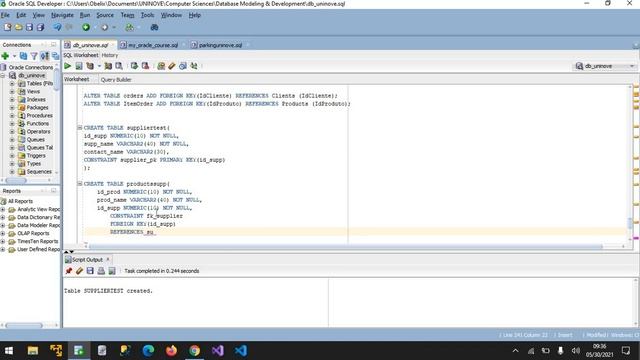Expand the Sequences node
640x360 pixels.
[12, 172]
